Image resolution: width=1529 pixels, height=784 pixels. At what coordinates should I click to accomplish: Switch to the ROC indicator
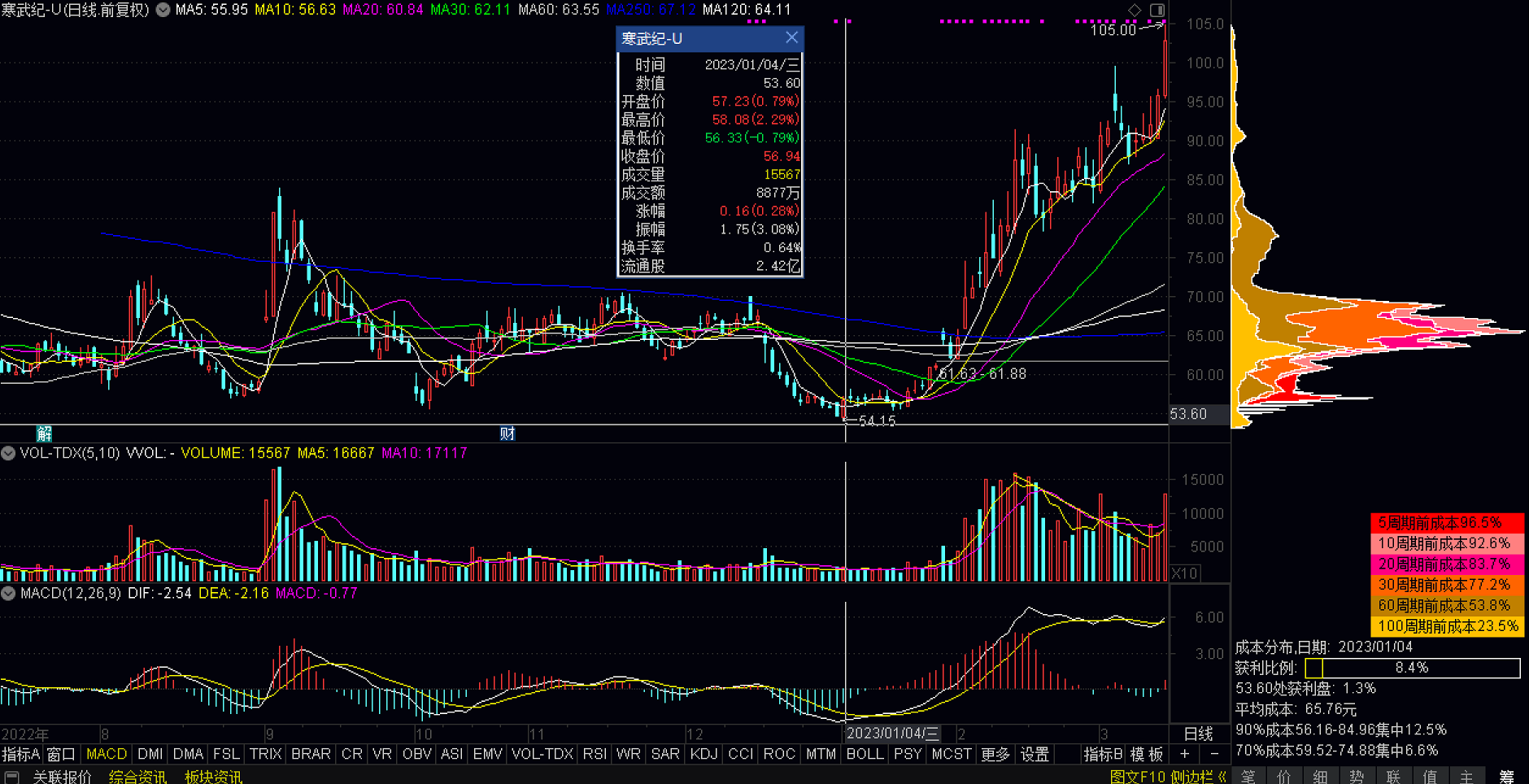(x=779, y=754)
